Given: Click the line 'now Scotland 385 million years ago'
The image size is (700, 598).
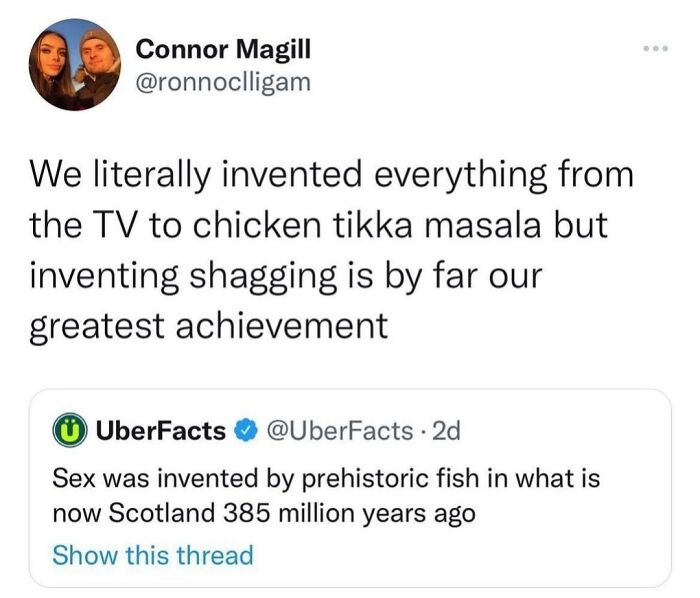Looking at the screenshot, I should tap(263, 516).
